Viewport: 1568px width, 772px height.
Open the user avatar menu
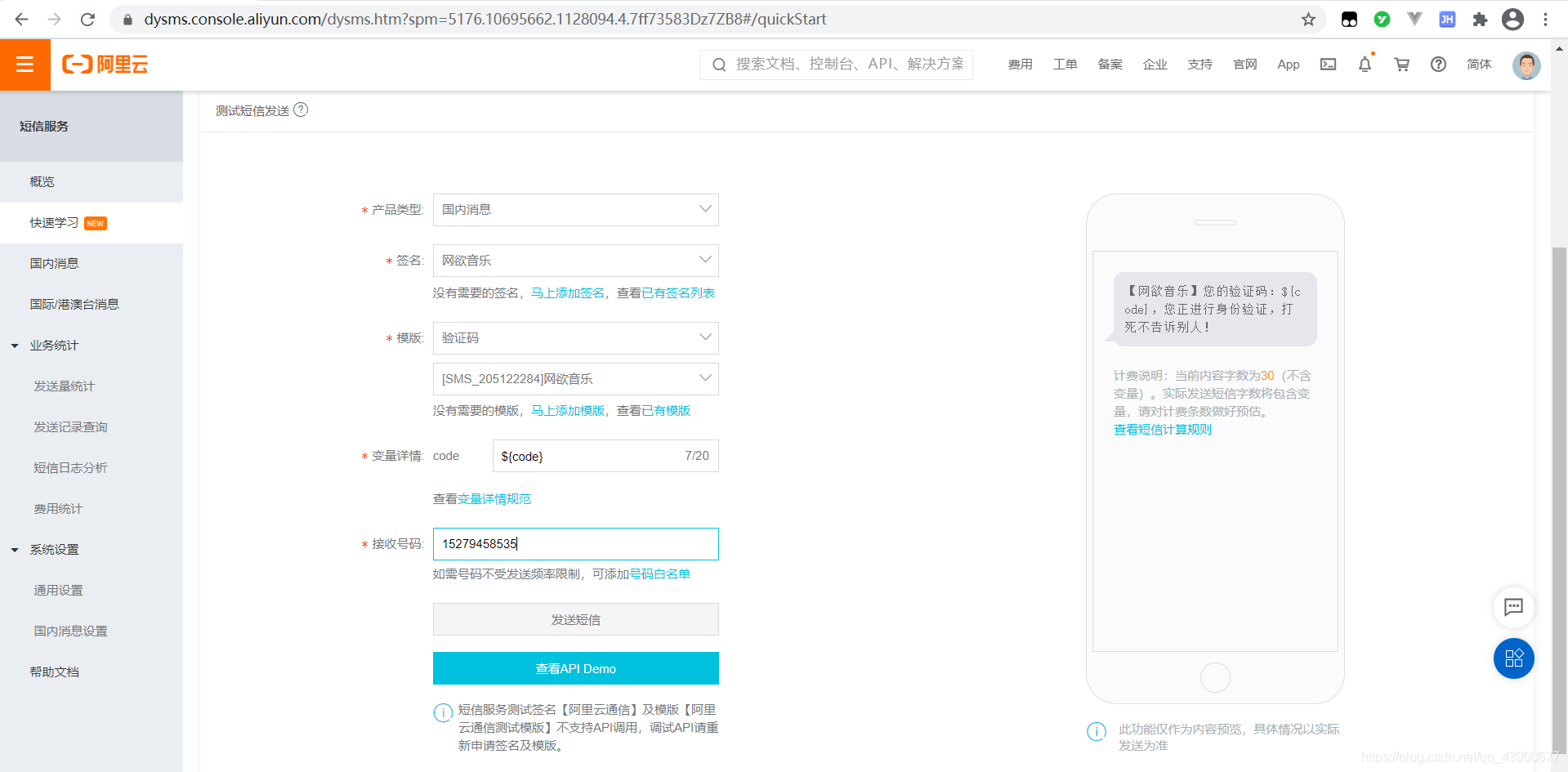(1526, 65)
